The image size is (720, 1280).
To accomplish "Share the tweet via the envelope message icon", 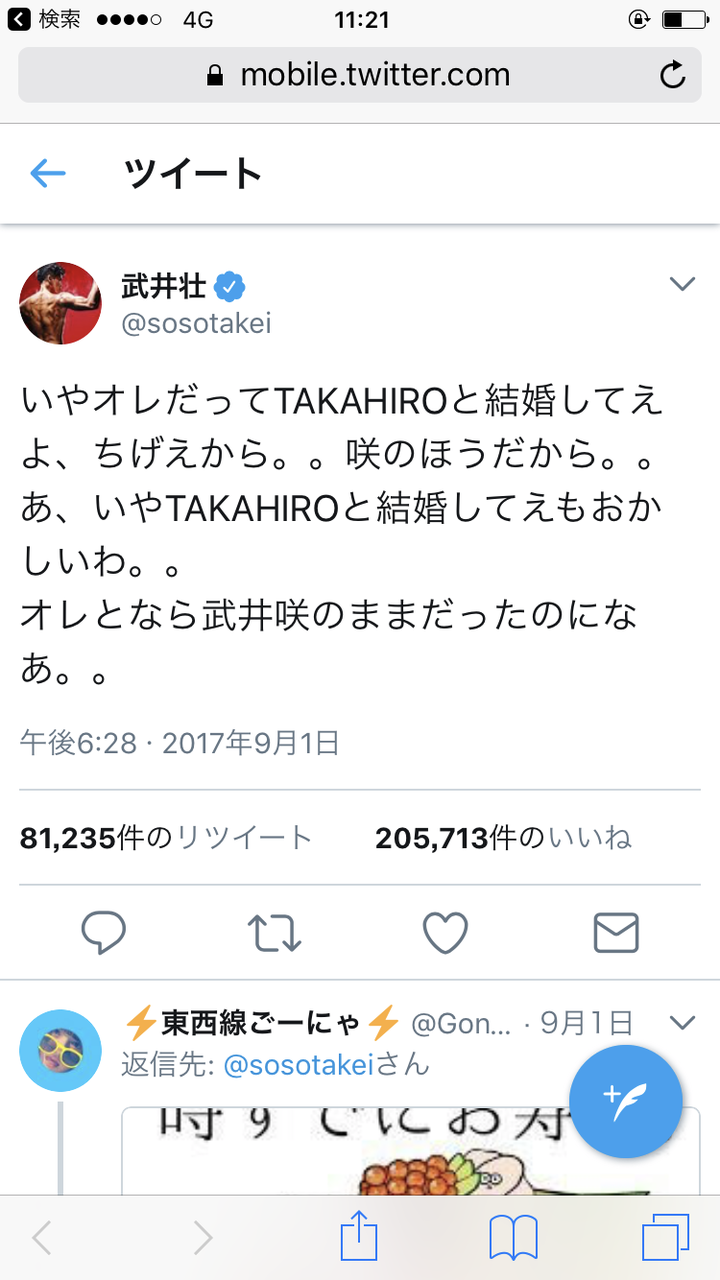I will click(616, 932).
